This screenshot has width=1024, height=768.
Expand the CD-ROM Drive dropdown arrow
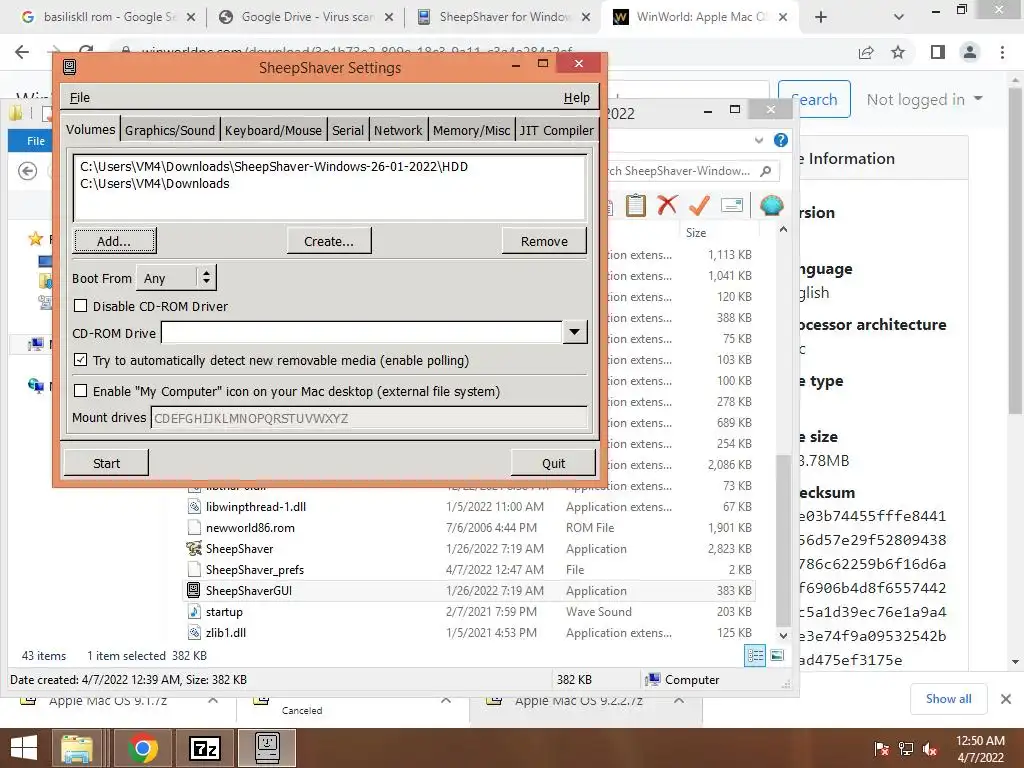575,332
